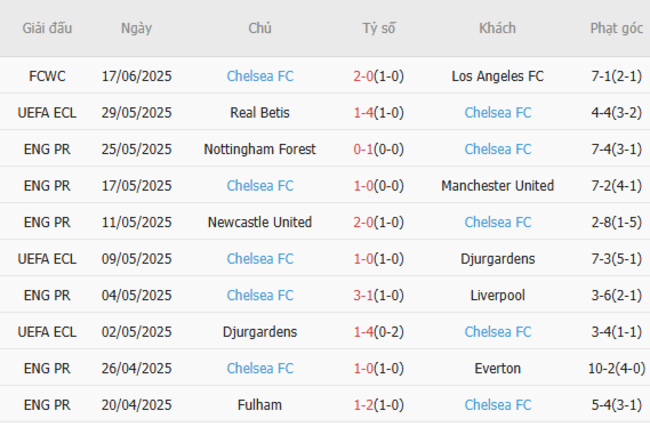Click home Djurgardens in 02/05/2025 row
The height and width of the screenshot is (427, 650).
click(x=260, y=332)
